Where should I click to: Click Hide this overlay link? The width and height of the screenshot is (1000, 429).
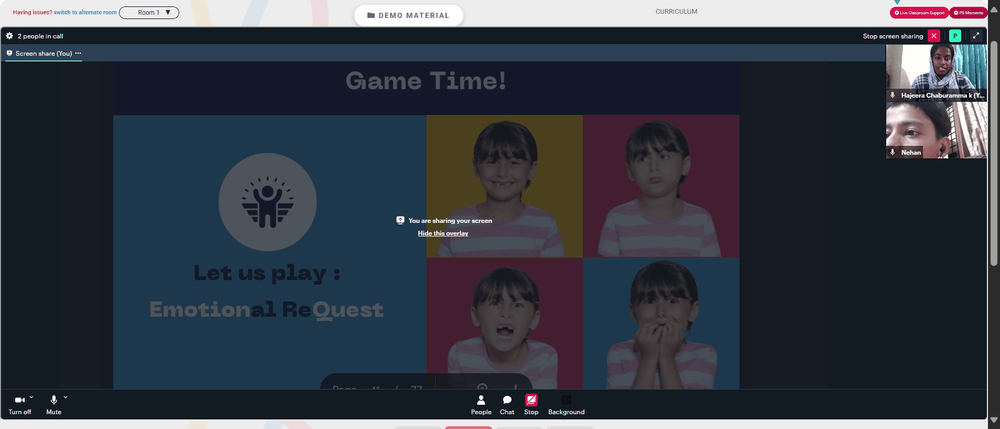[x=443, y=233]
